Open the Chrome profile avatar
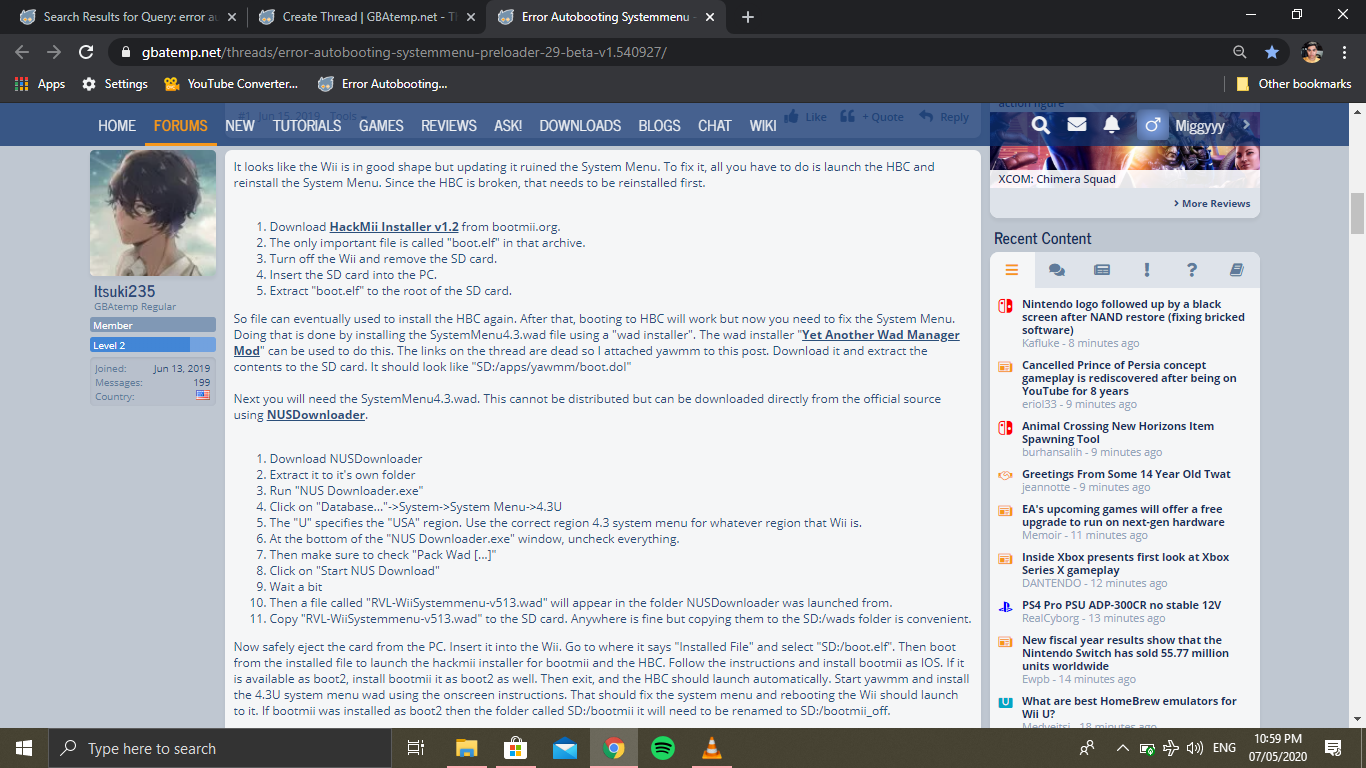1366x768 pixels. pos(1312,52)
